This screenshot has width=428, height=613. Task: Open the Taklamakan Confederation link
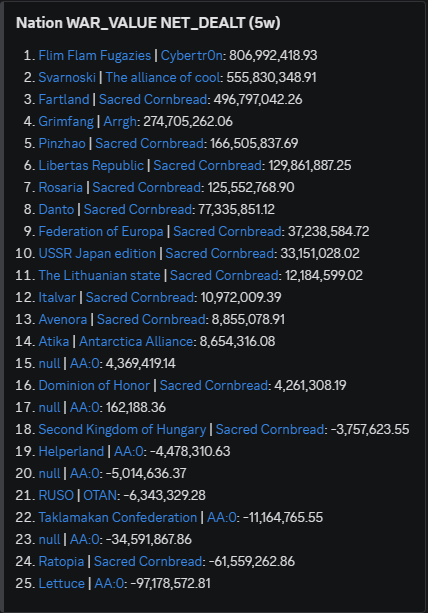118,517
